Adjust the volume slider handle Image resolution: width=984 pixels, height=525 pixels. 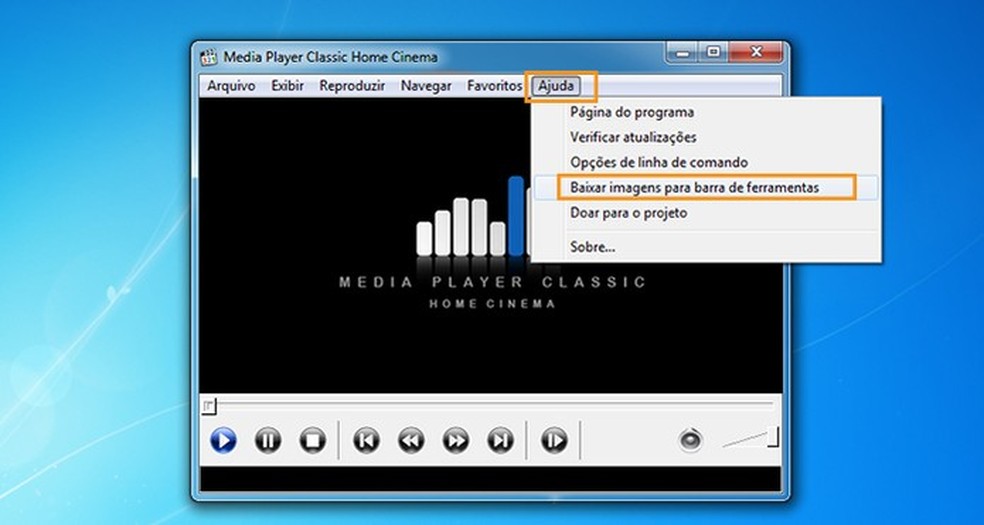[773, 437]
